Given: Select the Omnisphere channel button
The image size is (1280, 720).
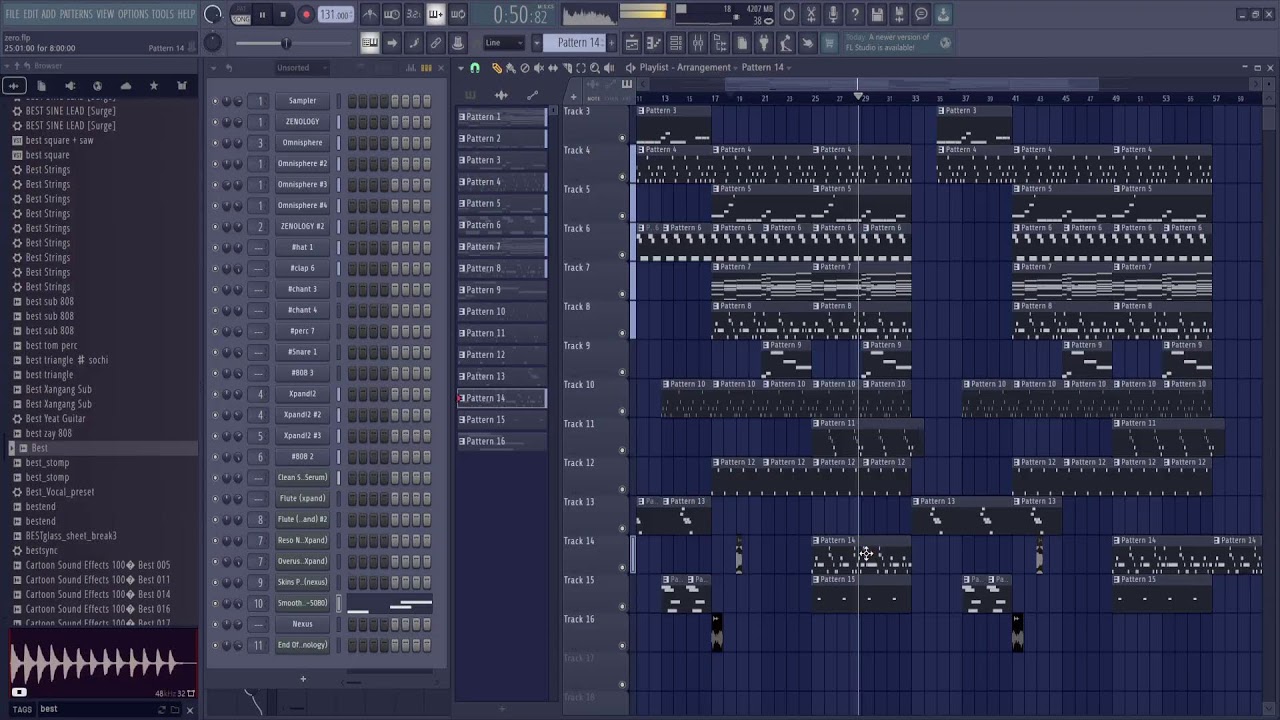Looking at the screenshot, I should click(x=302, y=143).
